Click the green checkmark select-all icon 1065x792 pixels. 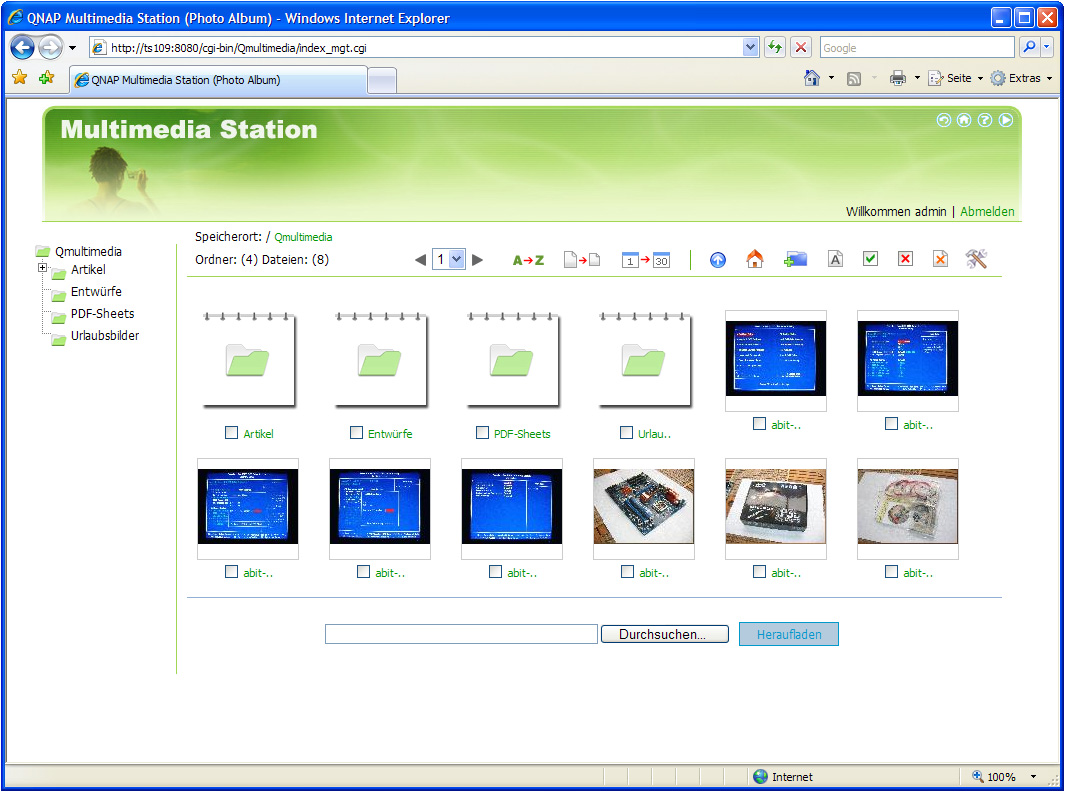point(870,260)
